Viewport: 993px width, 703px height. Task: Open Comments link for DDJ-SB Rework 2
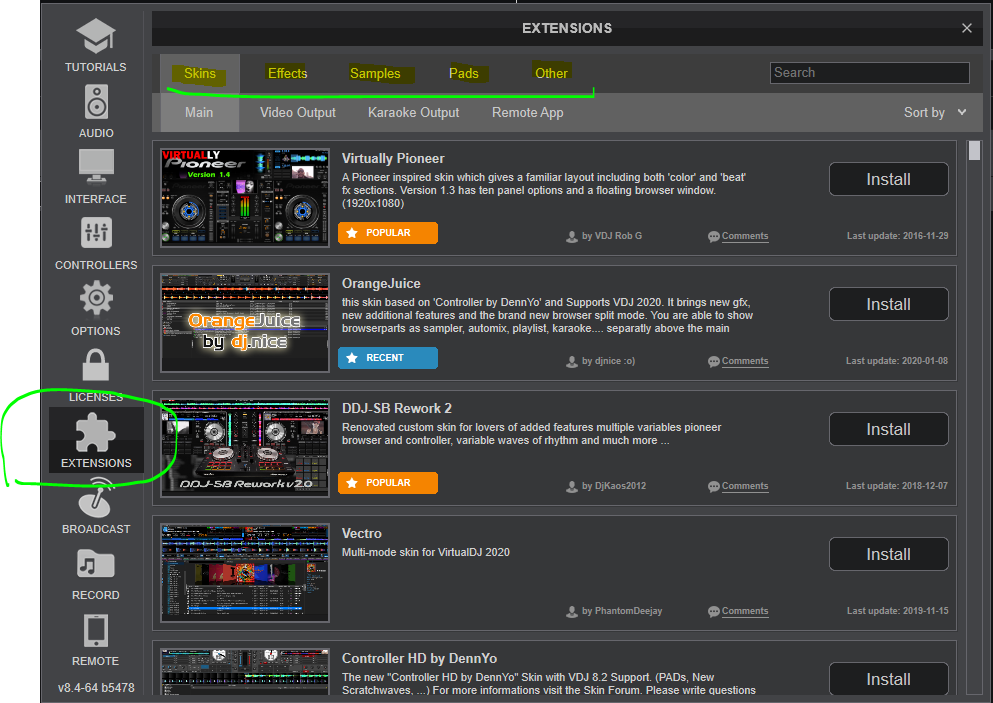tap(745, 486)
